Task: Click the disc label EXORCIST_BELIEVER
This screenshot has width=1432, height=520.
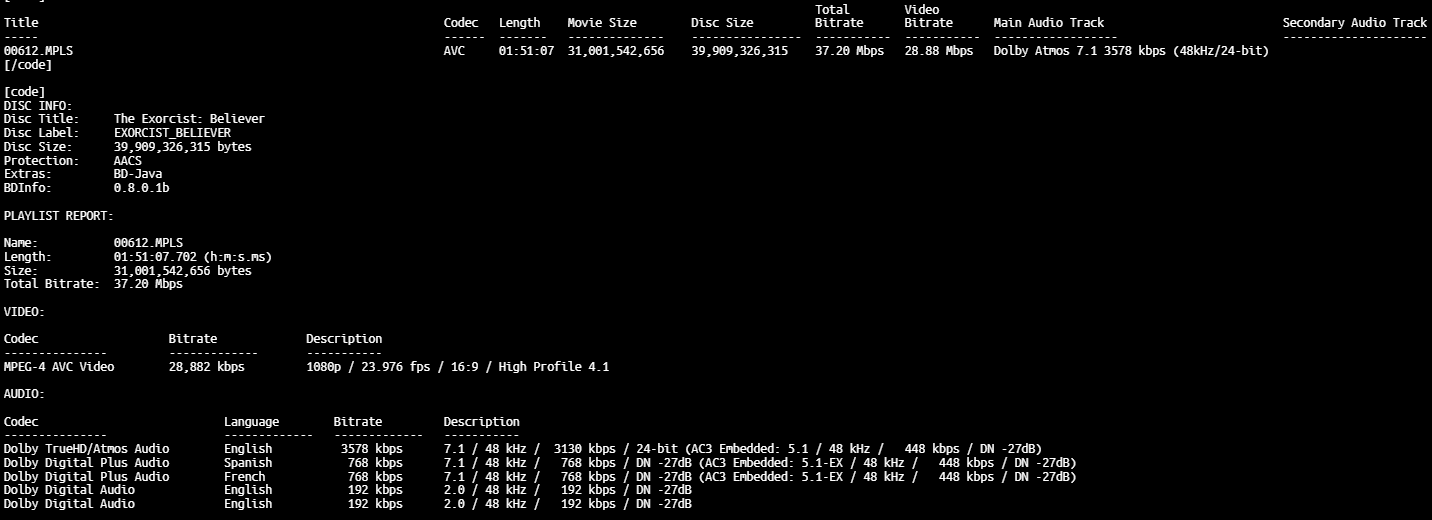Action: pos(172,133)
